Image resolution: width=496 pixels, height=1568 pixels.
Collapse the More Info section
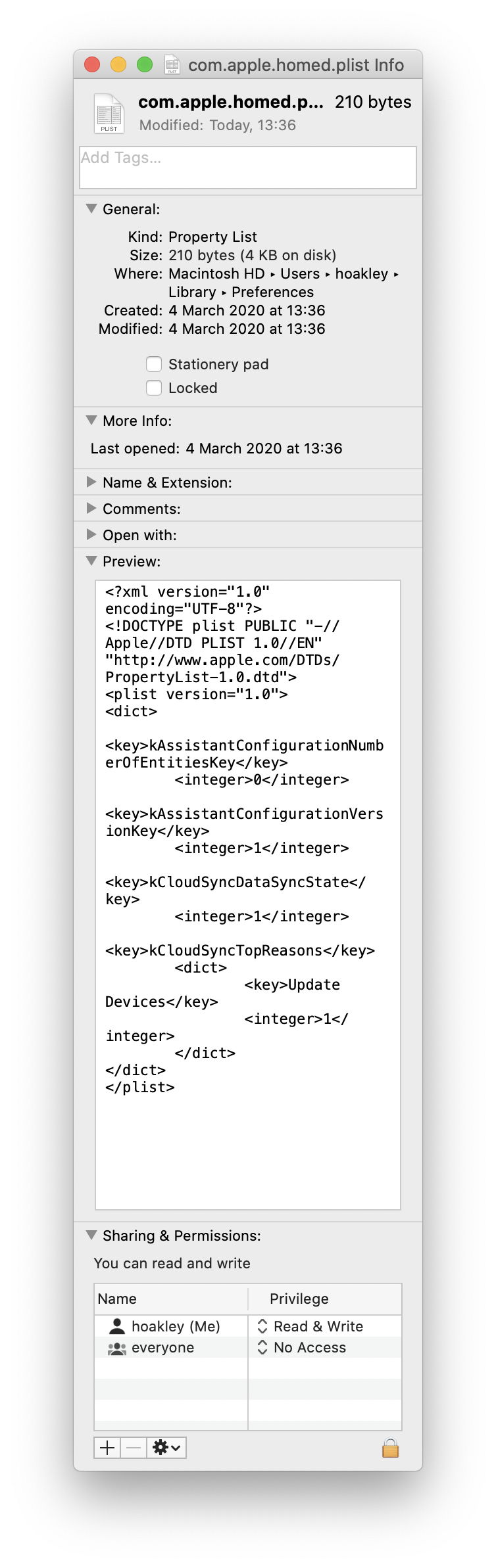pyautogui.click(x=91, y=421)
